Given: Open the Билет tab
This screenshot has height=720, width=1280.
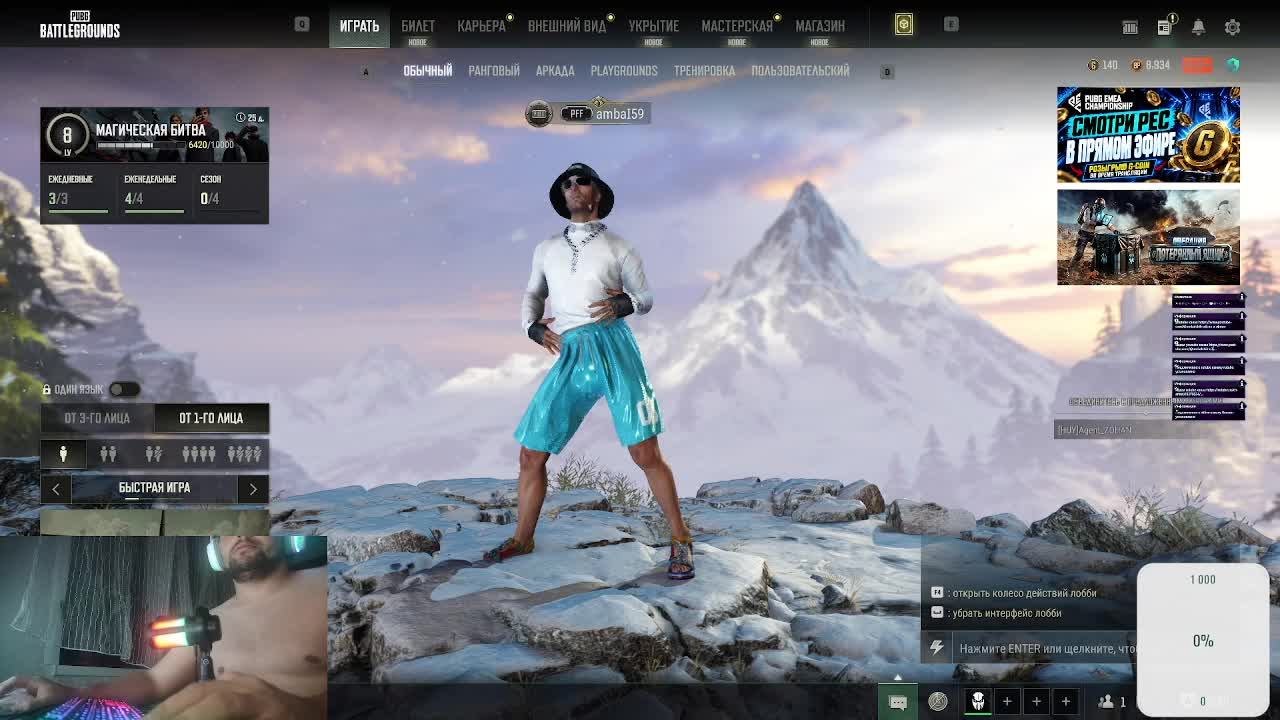Looking at the screenshot, I should [418, 26].
